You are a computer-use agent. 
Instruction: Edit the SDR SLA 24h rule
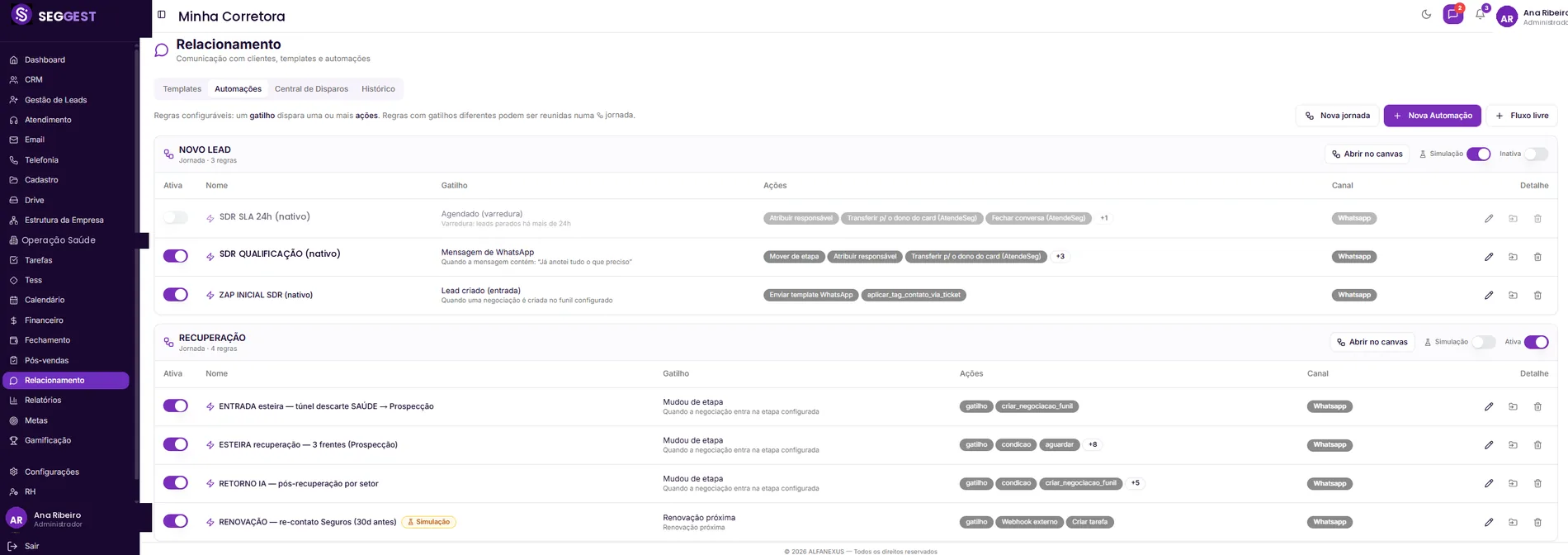1489,219
